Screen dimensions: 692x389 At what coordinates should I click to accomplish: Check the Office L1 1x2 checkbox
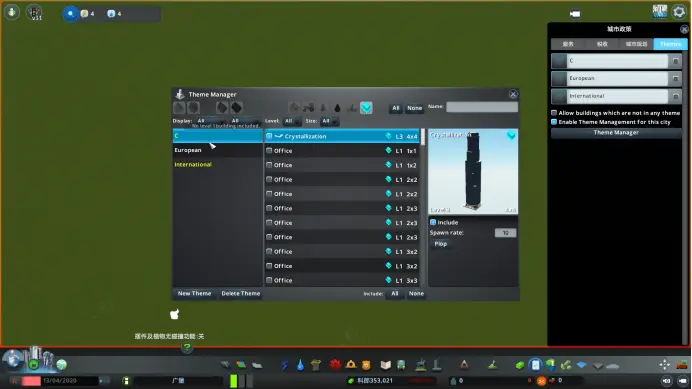pyautogui.click(x=269, y=165)
